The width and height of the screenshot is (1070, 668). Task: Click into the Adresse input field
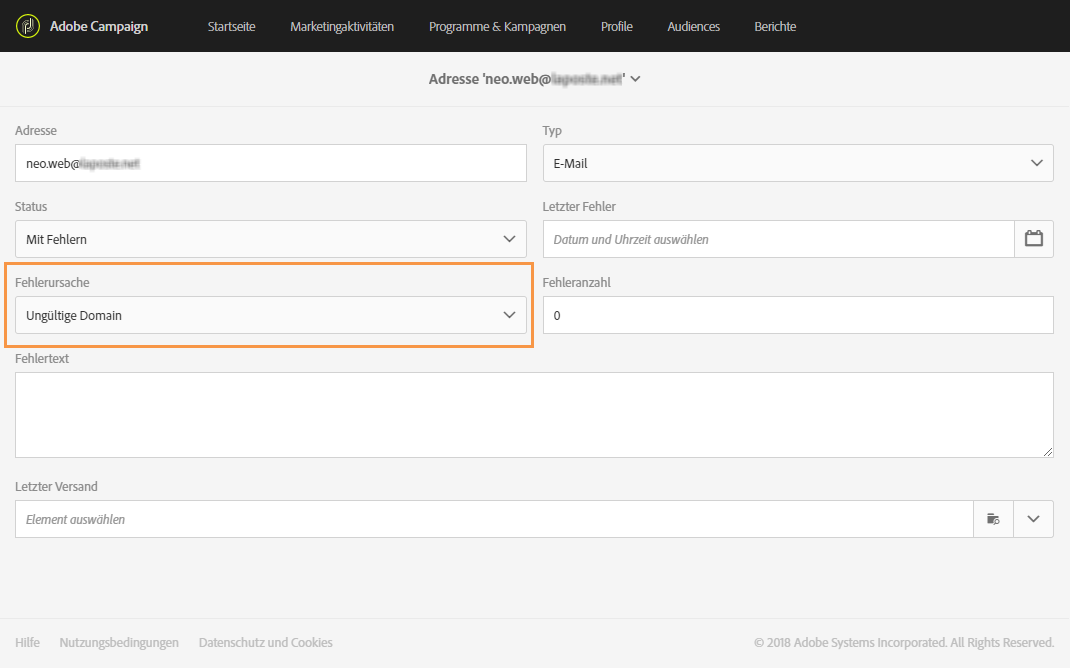coord(270,163)
